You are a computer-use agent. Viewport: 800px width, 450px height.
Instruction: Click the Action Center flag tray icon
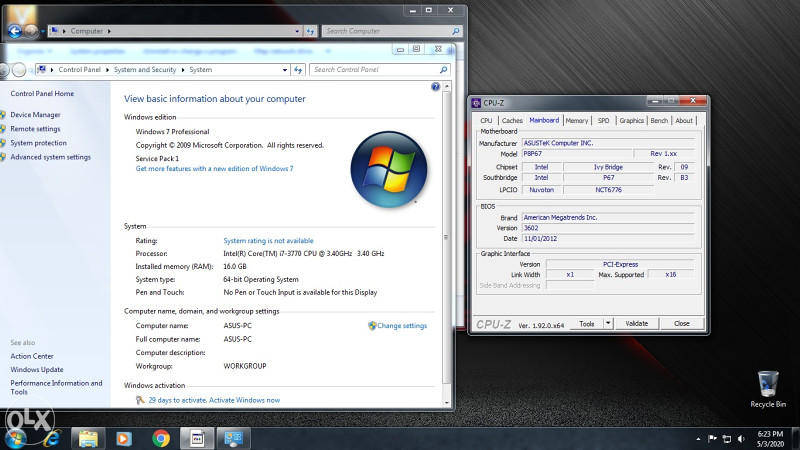pyautogui.click(x=713, y=439)
